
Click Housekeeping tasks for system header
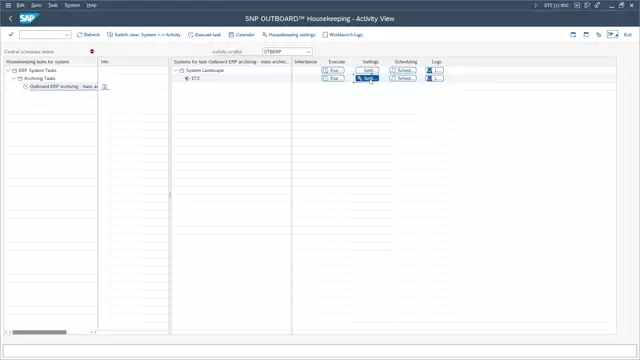click(38, 62)
